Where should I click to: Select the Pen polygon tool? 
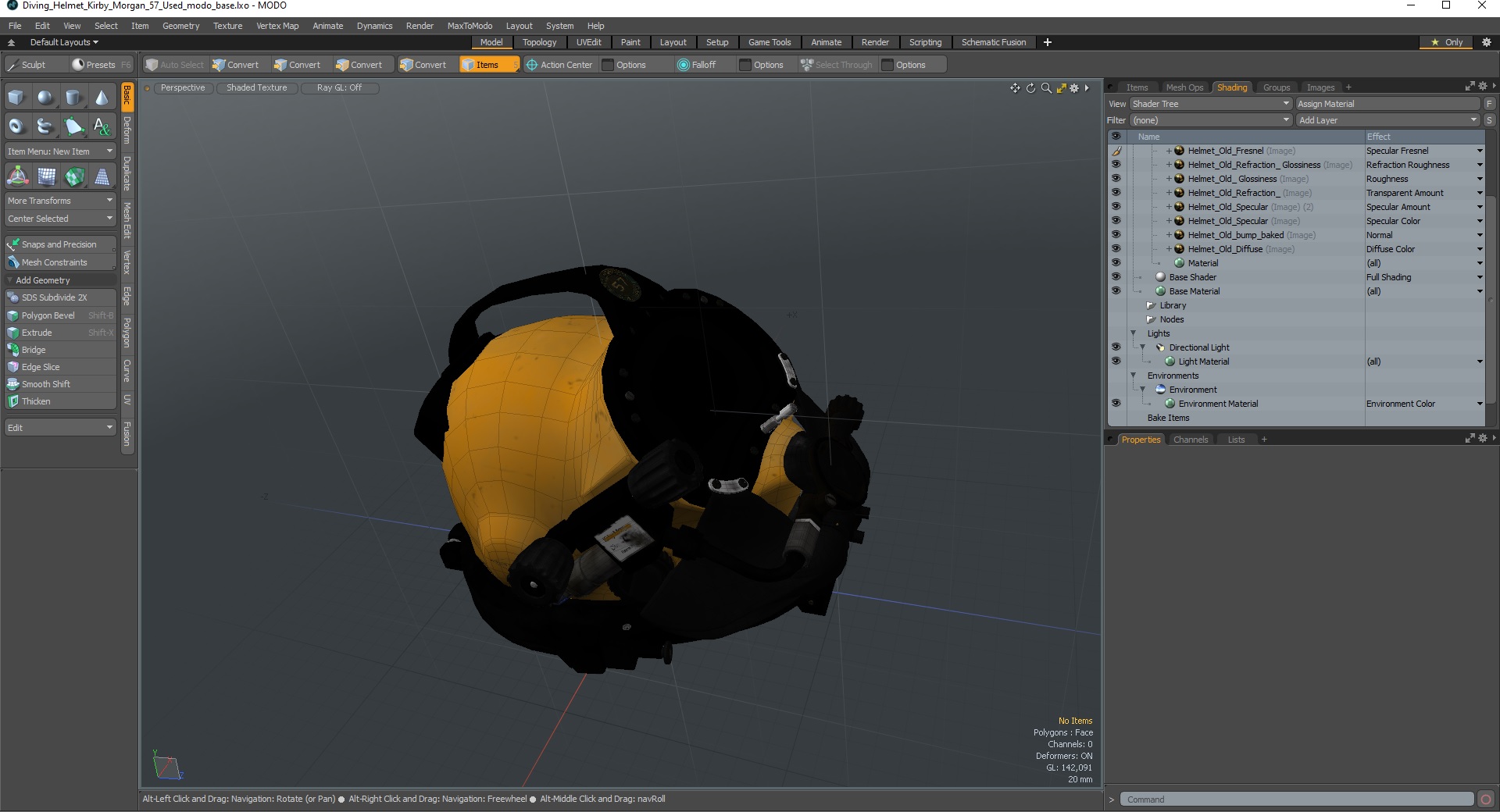(73, 126)
